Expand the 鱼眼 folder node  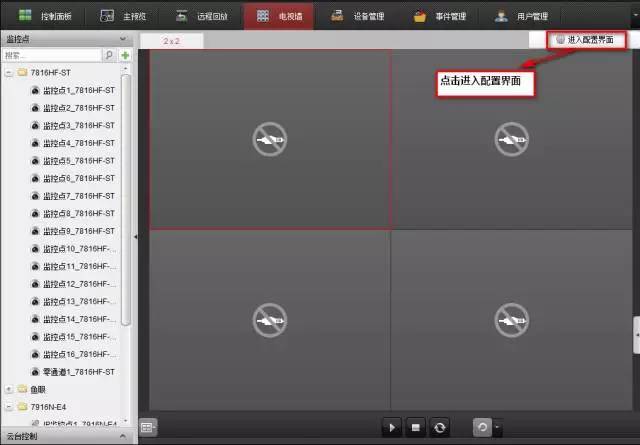pyautogui.click(x=9, y=389)
